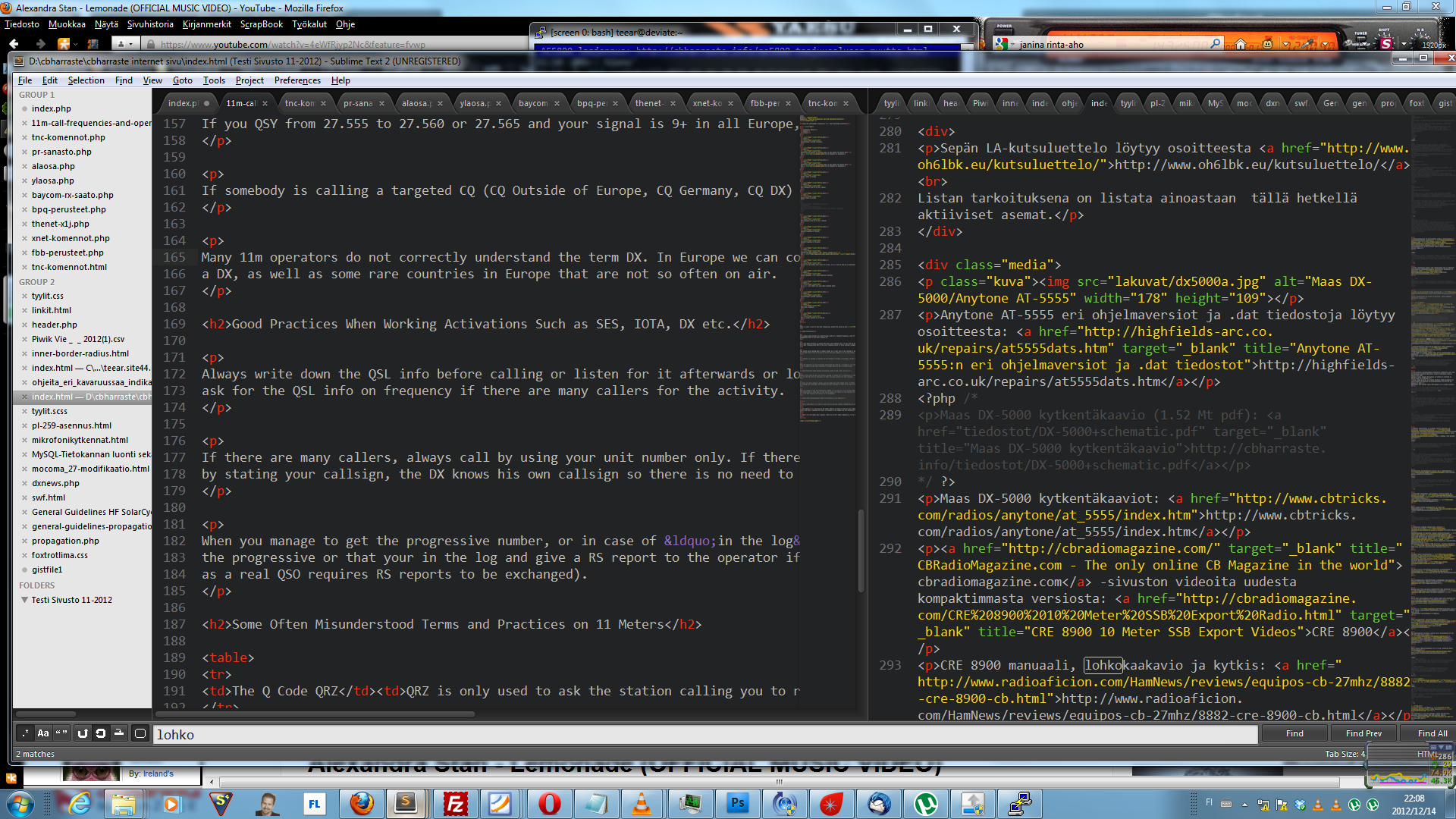Viewport: 1456px width, 819px height.
Task: Click the reverse direction search icon
Action: click(x=83, y=733)
